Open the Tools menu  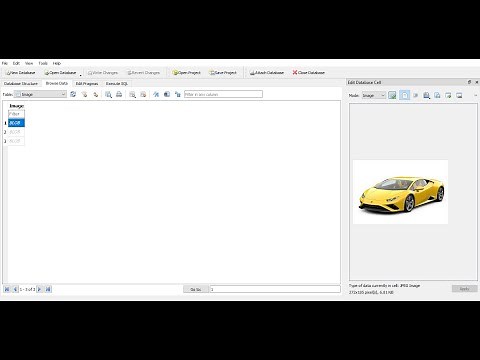click(43, 63)
